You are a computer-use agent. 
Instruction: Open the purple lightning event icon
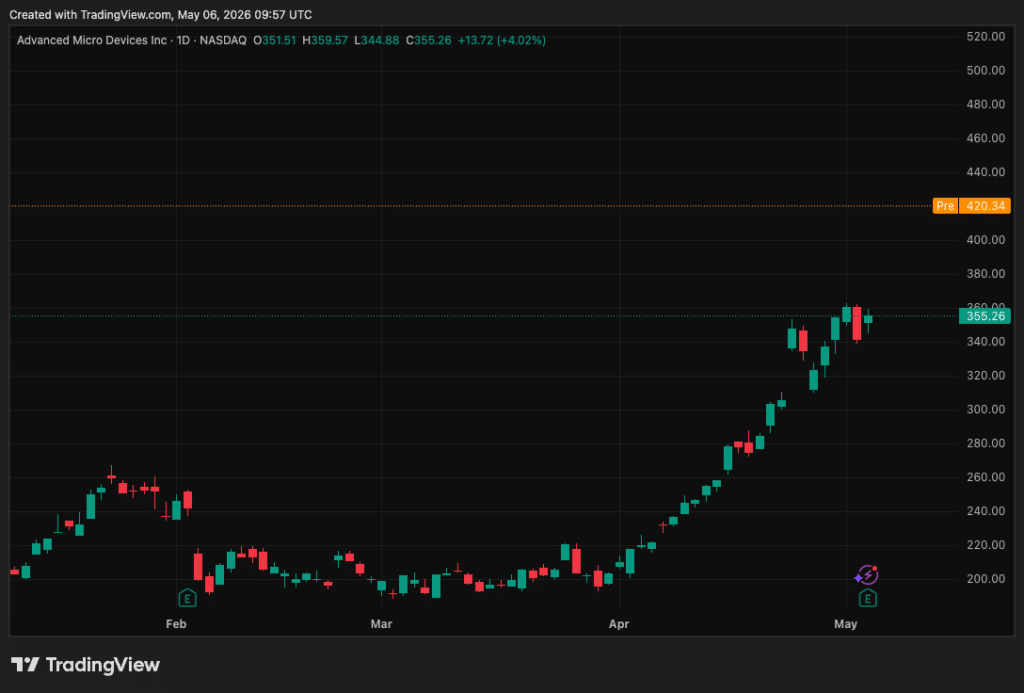[x=867, y=575]
